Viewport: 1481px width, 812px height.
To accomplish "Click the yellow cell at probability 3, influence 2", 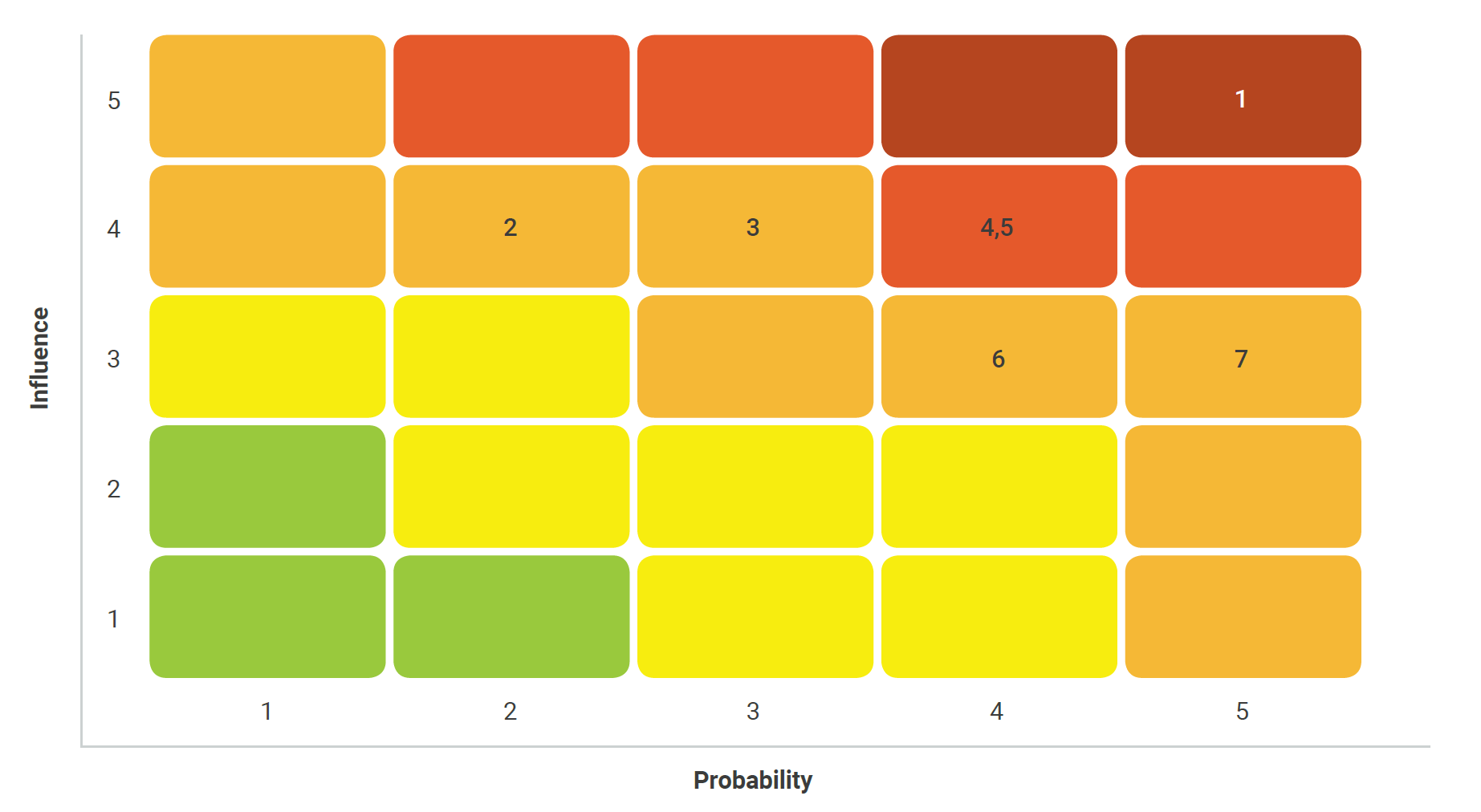I will click(755, 486).
